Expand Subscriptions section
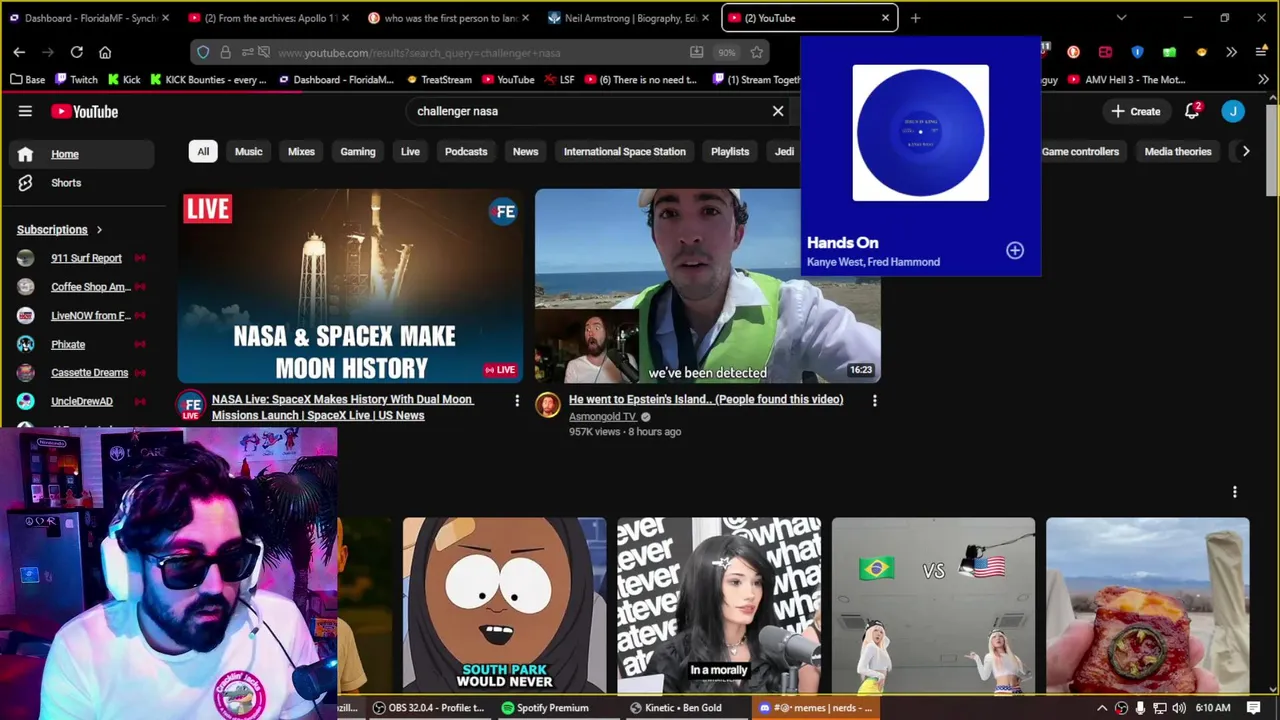The image size is (1280, 720). tap(60, 229)
